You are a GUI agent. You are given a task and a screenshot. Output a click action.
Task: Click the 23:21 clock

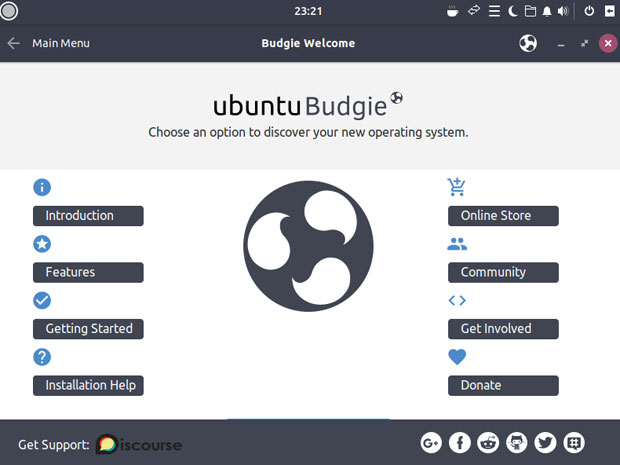coord(308,11)
